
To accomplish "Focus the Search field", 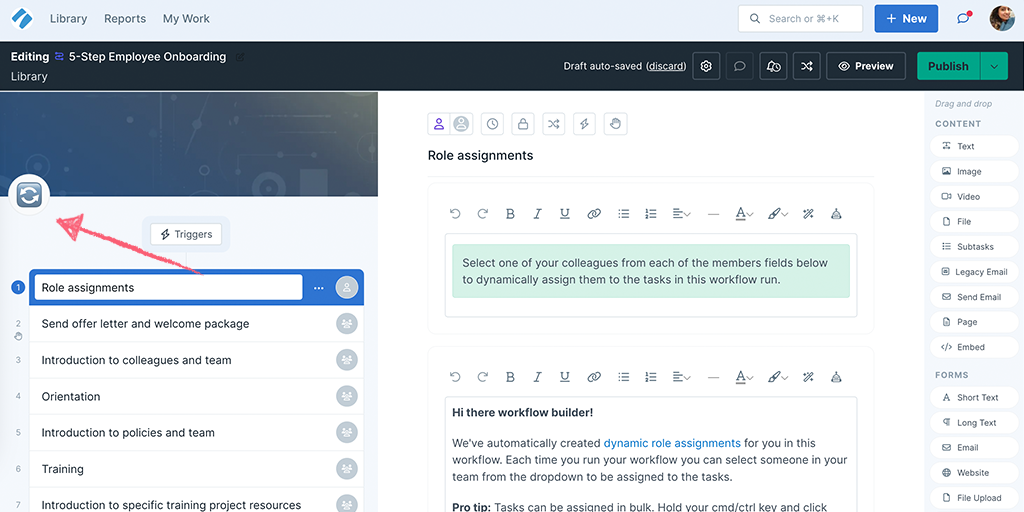I will 800,19.
